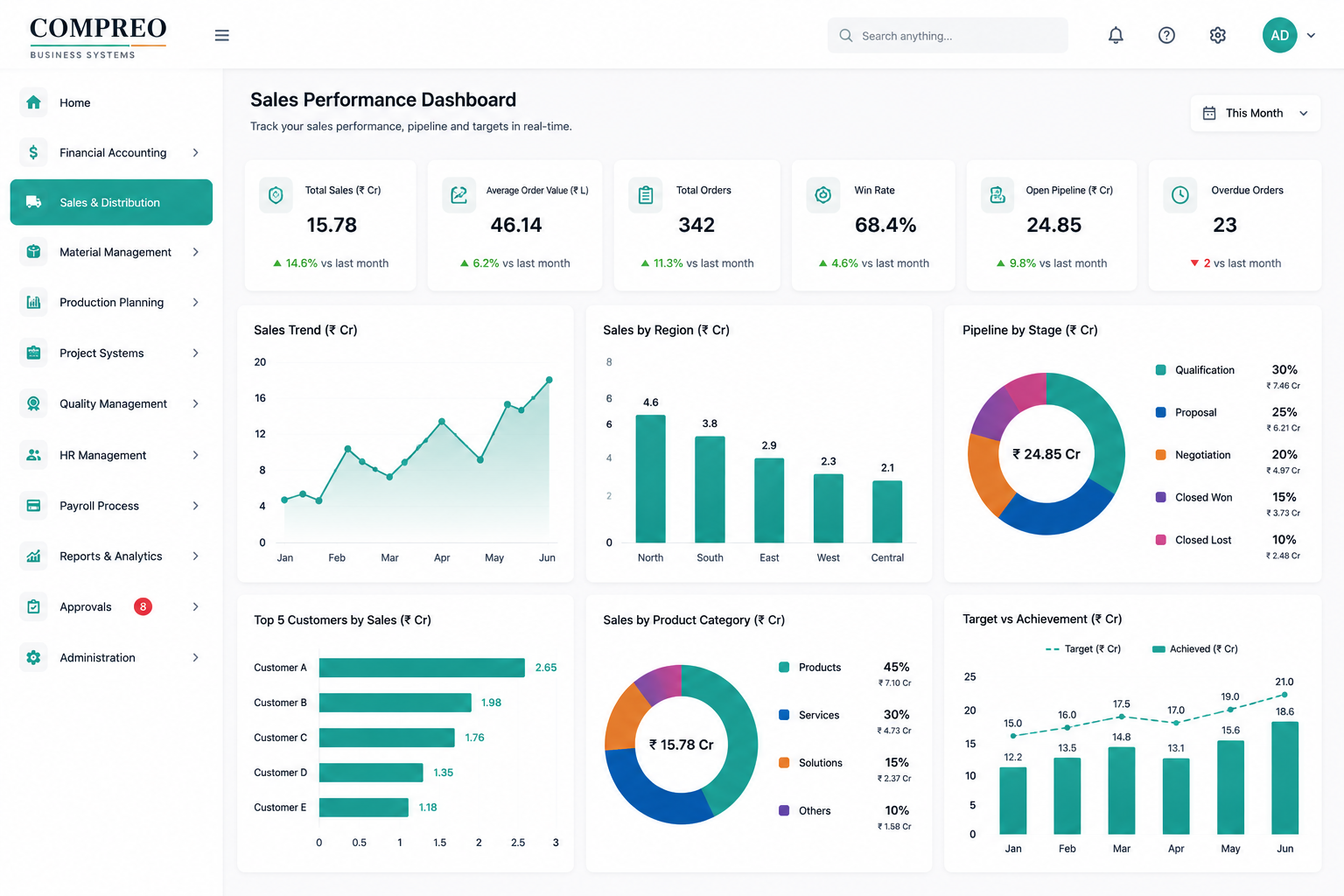The height and width of the screenshot is (896, 1344).
Task: Click the Financial Accounting dollar icon
Action: point(33,152)
